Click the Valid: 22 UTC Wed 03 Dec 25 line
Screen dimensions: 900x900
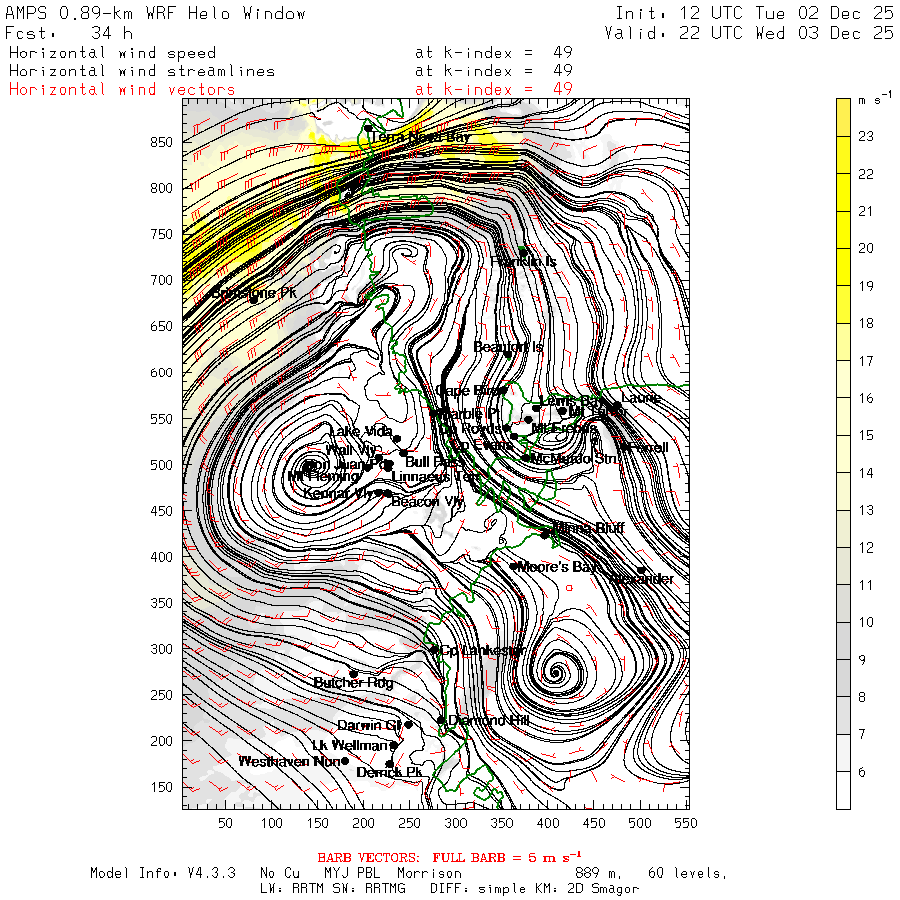tap(748, 33)
